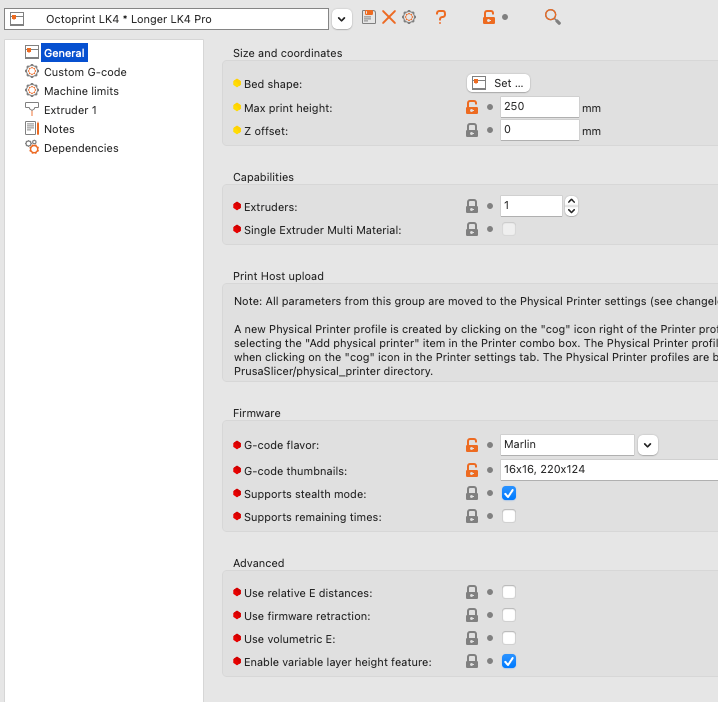Viewport: 718px width, 702px height.
Task: Click lock icon for Use firmware retraction
Action: coord(472,615)
